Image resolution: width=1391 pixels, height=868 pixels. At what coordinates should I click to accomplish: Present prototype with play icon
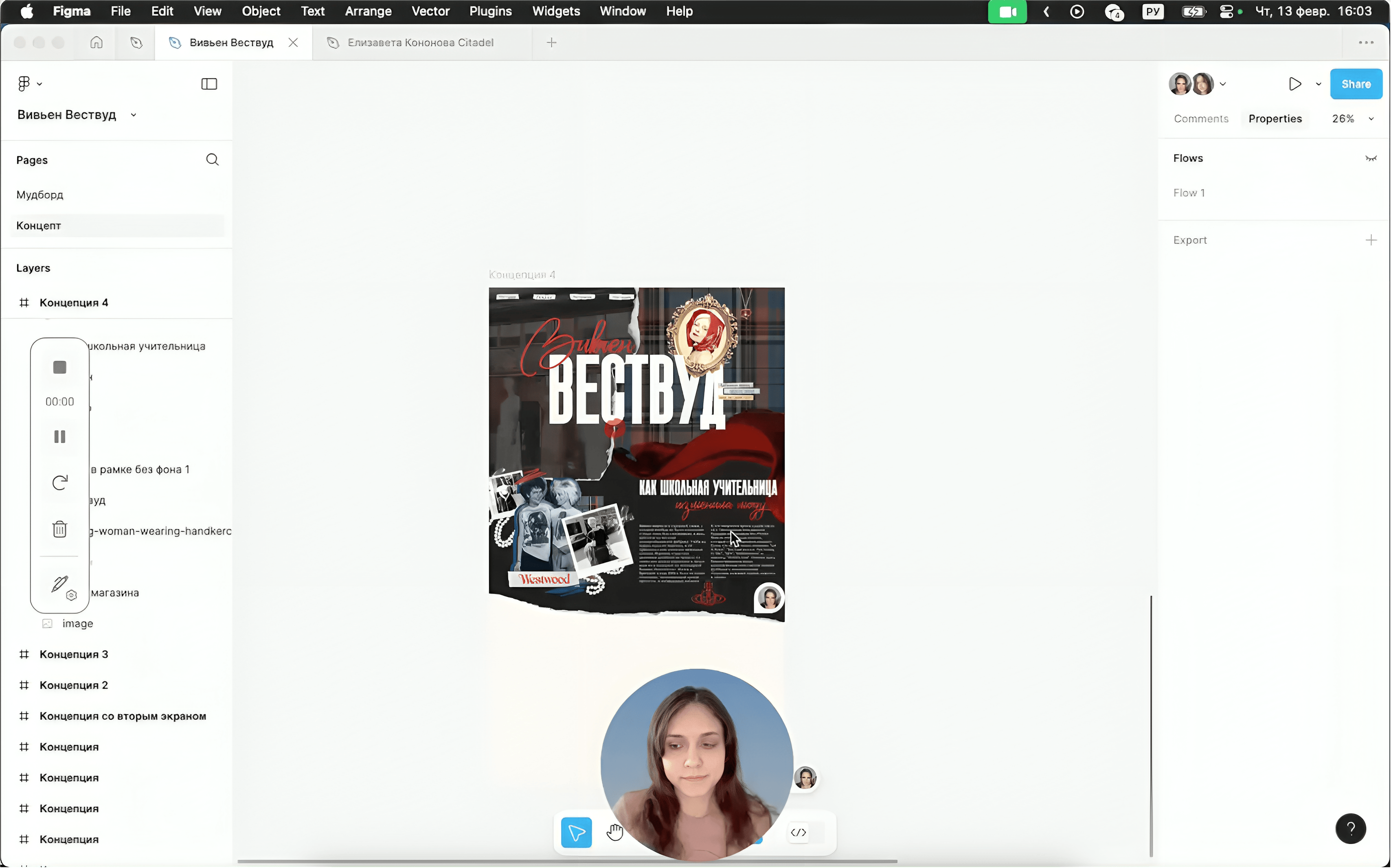[x=1295, y=84]
